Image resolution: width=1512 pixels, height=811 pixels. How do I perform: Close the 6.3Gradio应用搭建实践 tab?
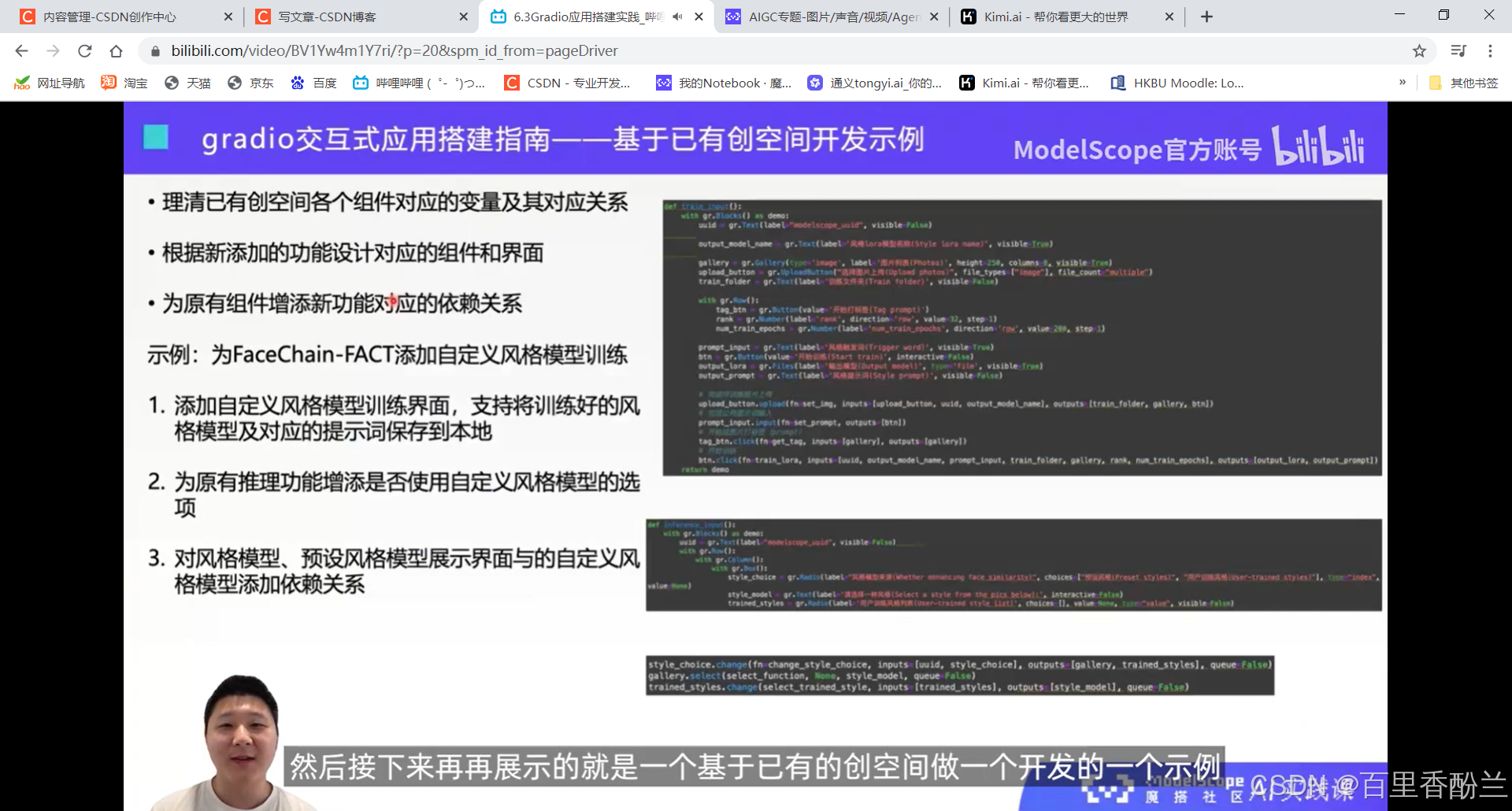pyautogui.click(x=699, y=17)
